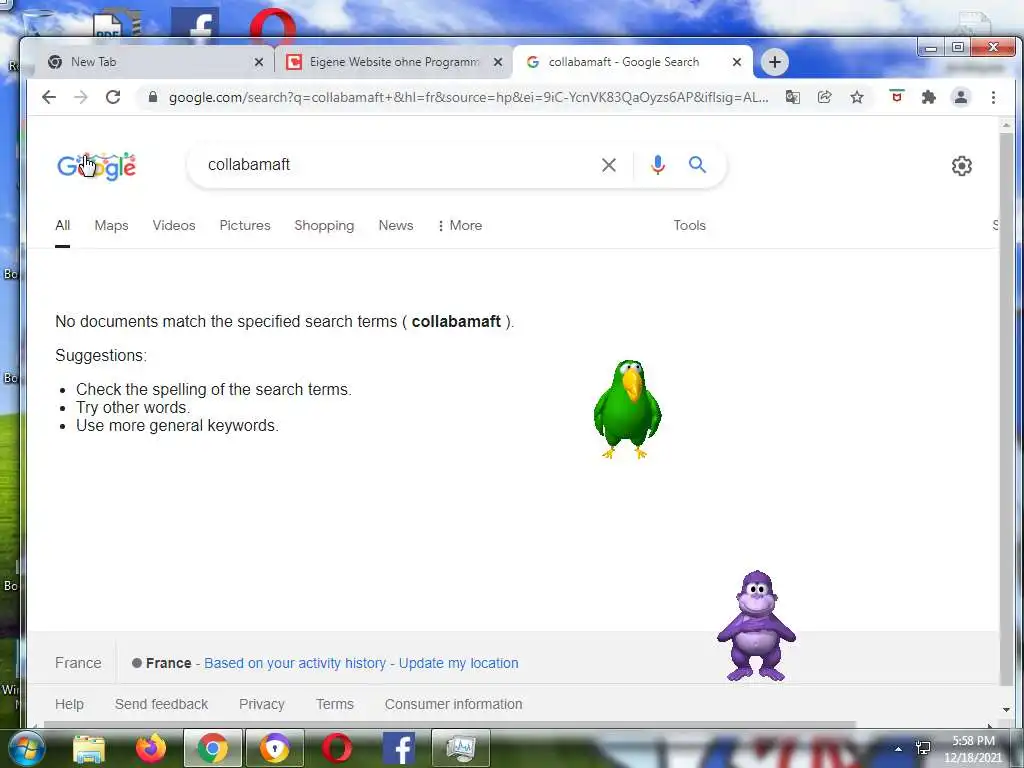Open the Help footer link

click(x=69, y=704)
